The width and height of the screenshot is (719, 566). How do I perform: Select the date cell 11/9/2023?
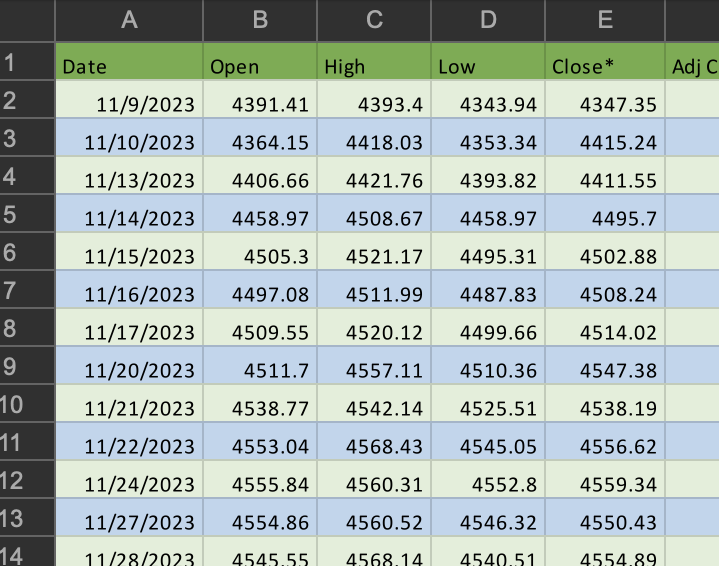pyautogui.click(x=129, y=100)
